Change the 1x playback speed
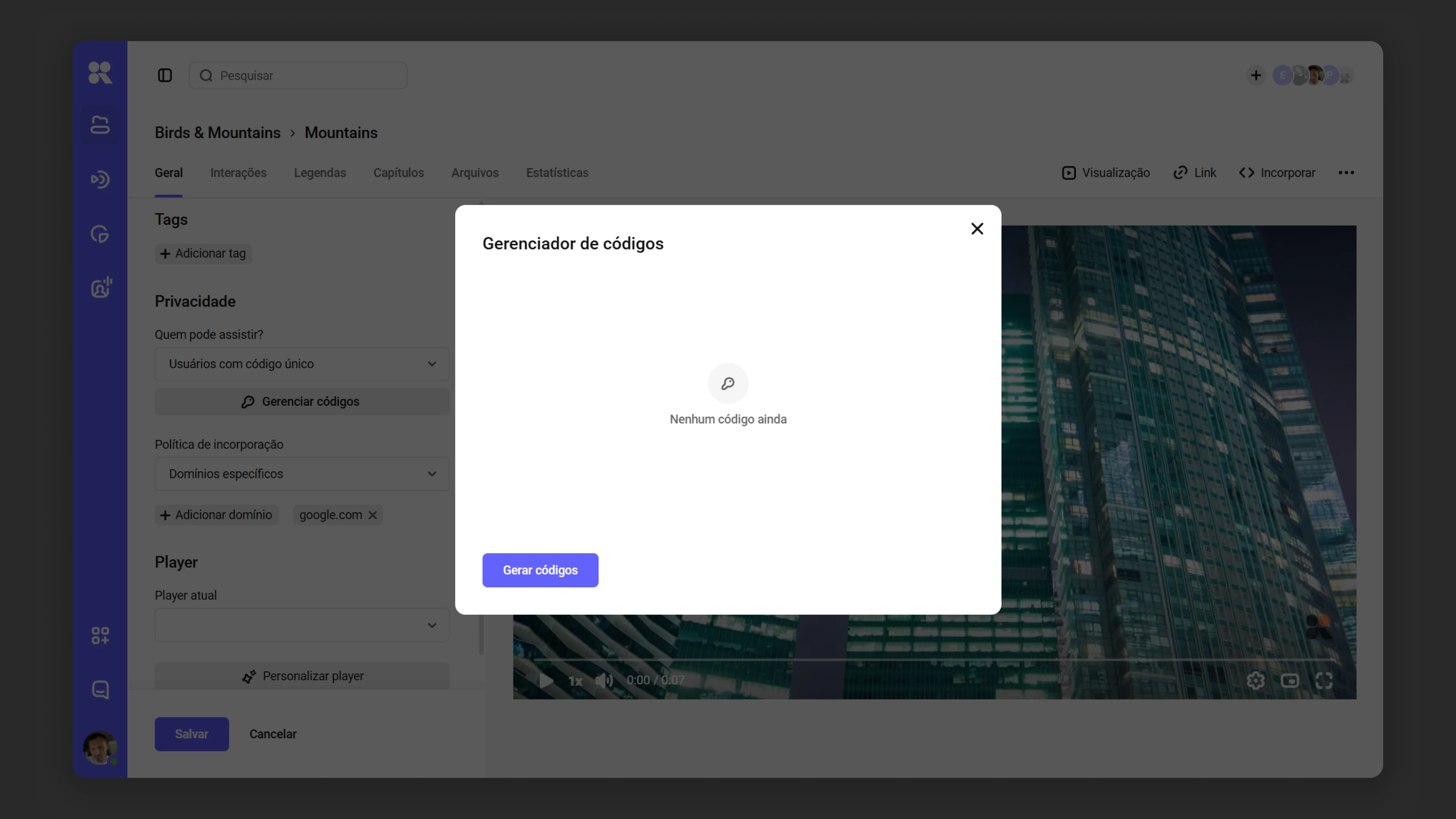 (575, 681)
